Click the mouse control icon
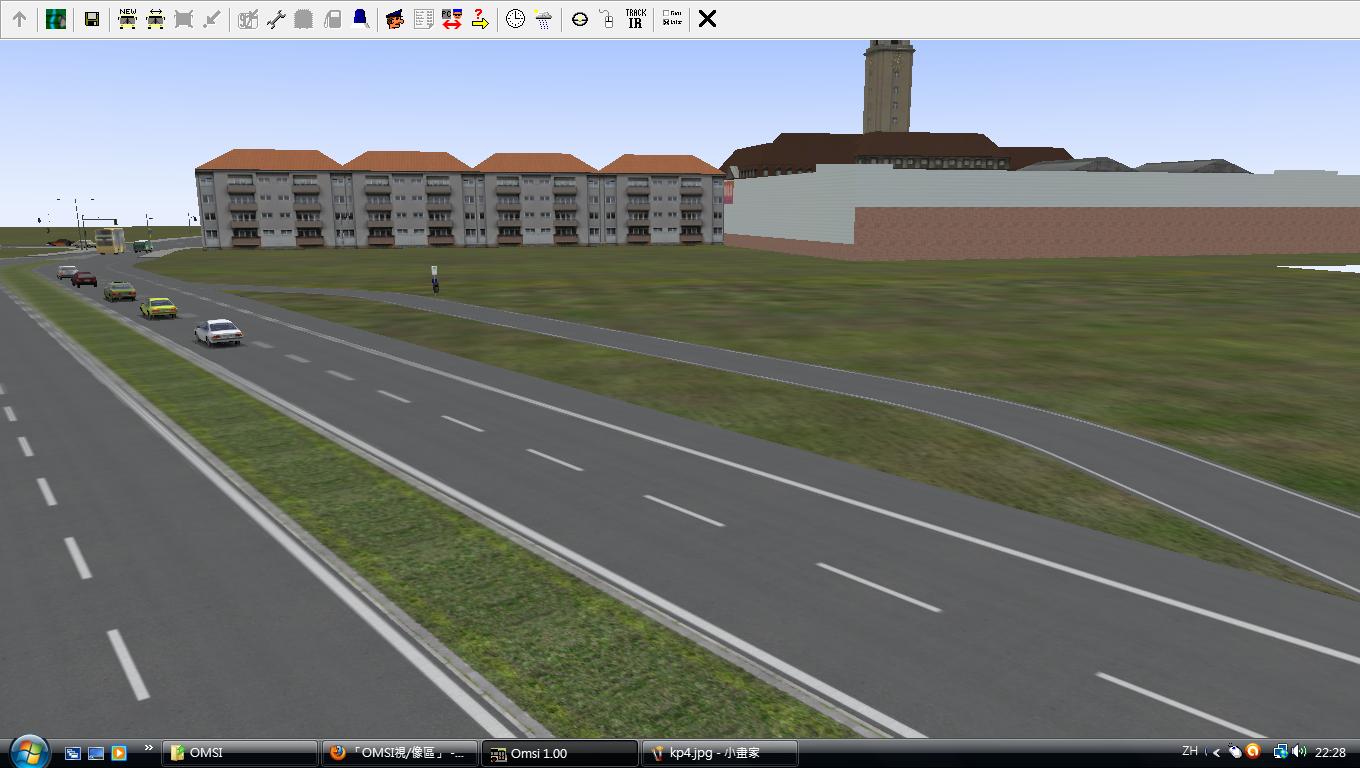Image resolution: width=1360 pixels, height=768 pixels. coord(607,18)
